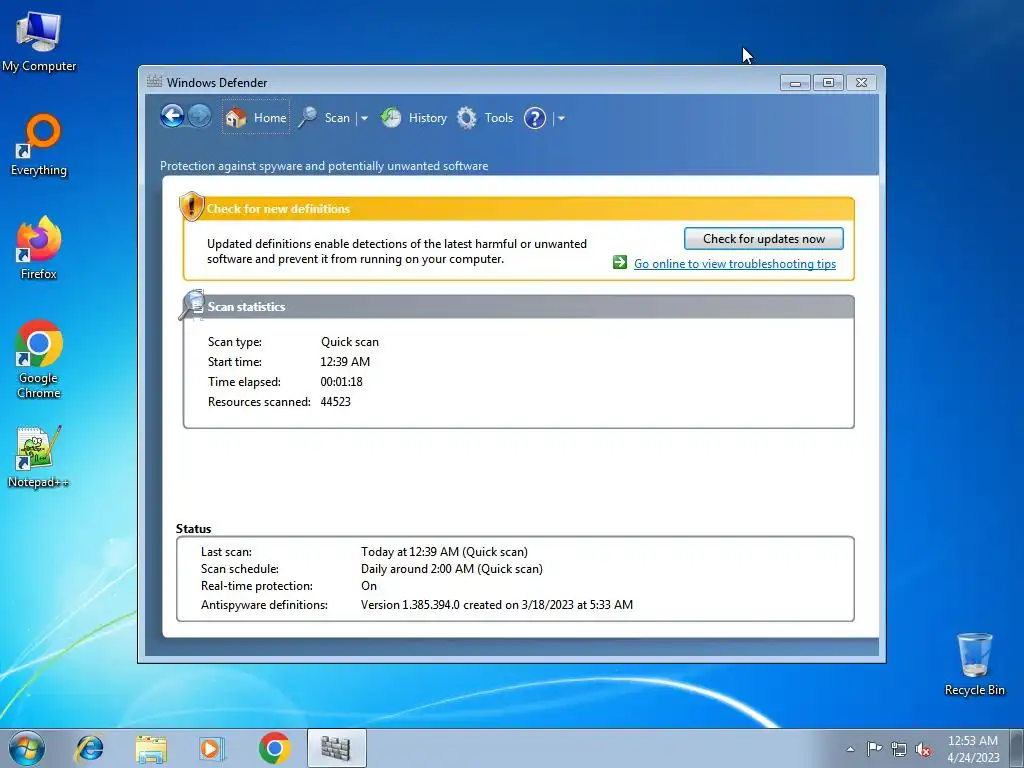Open Go online to view troubleshooting tips
This screenshot has width=1024, height=768.
click(x=735, y=264)
